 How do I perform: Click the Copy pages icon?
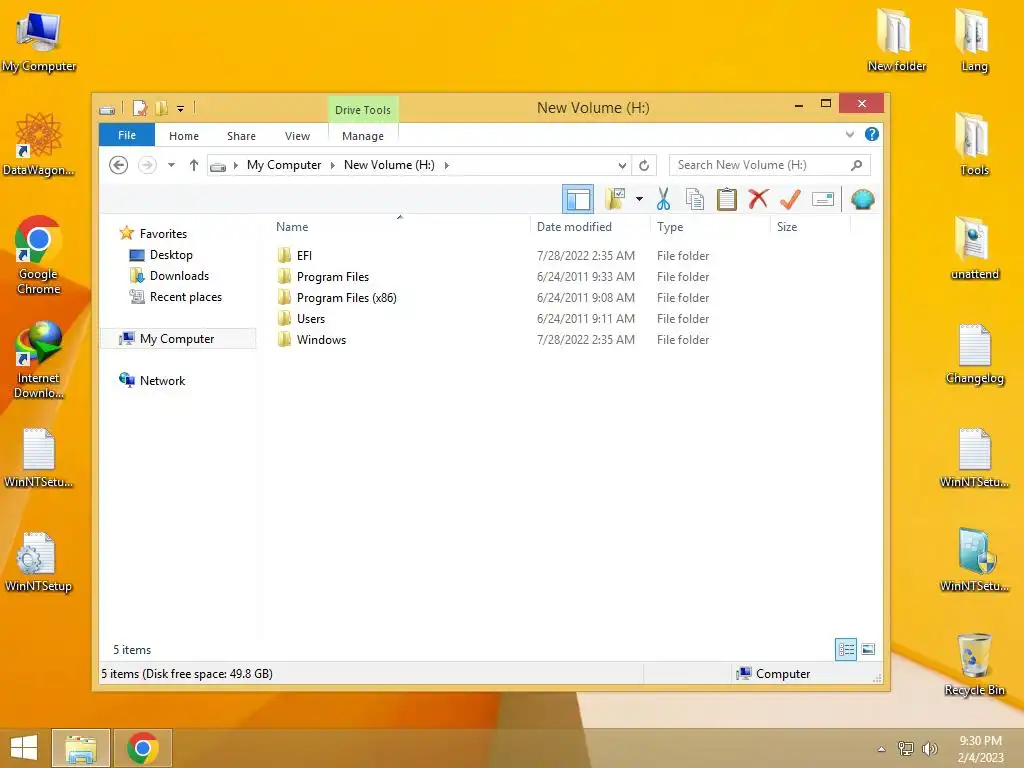pos(695,199)
